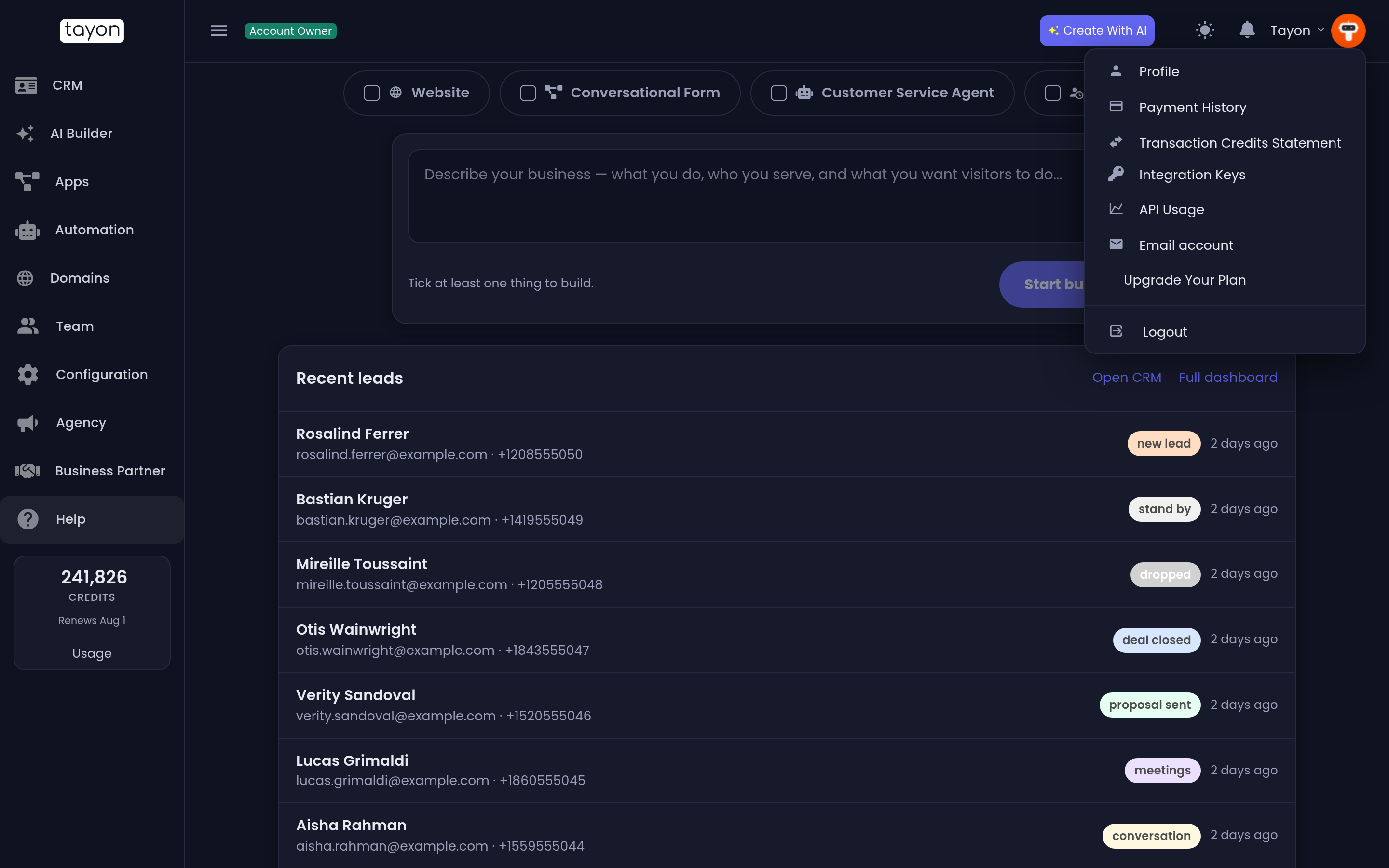This screenshot has height=868, width=1389.
Task: Click the tayon logo
Action: click(92, 30)
